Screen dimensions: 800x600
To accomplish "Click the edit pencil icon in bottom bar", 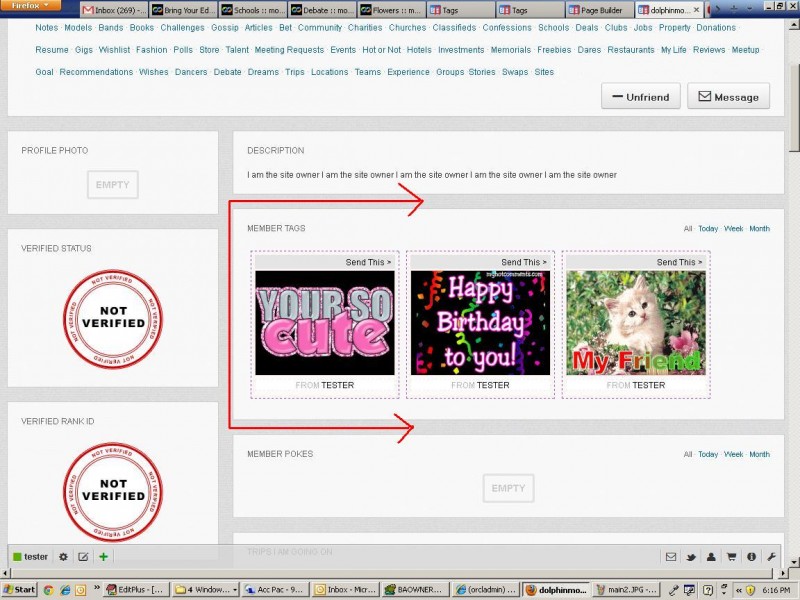I will [83, 557].
